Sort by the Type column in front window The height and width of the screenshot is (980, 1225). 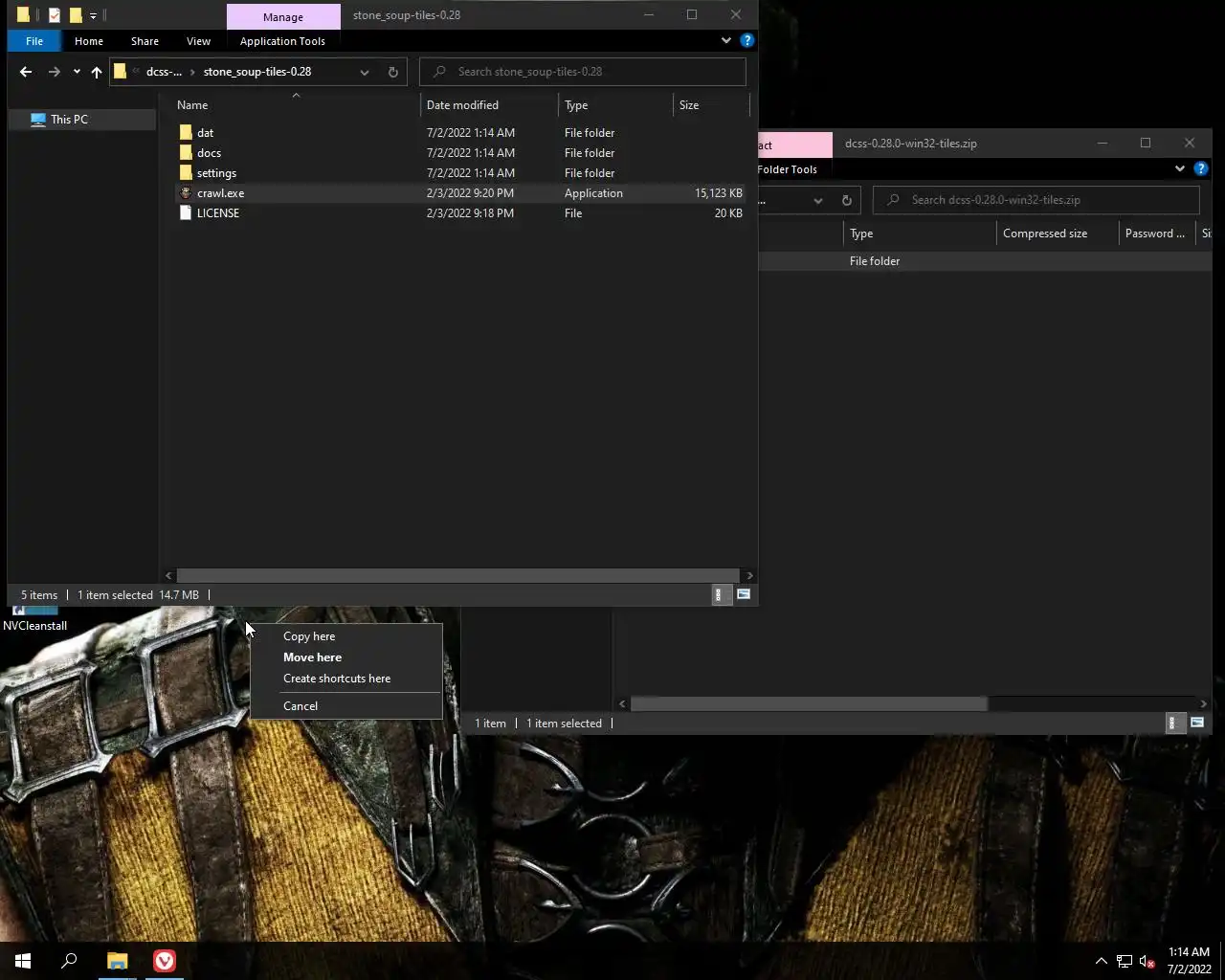[576, 105]
